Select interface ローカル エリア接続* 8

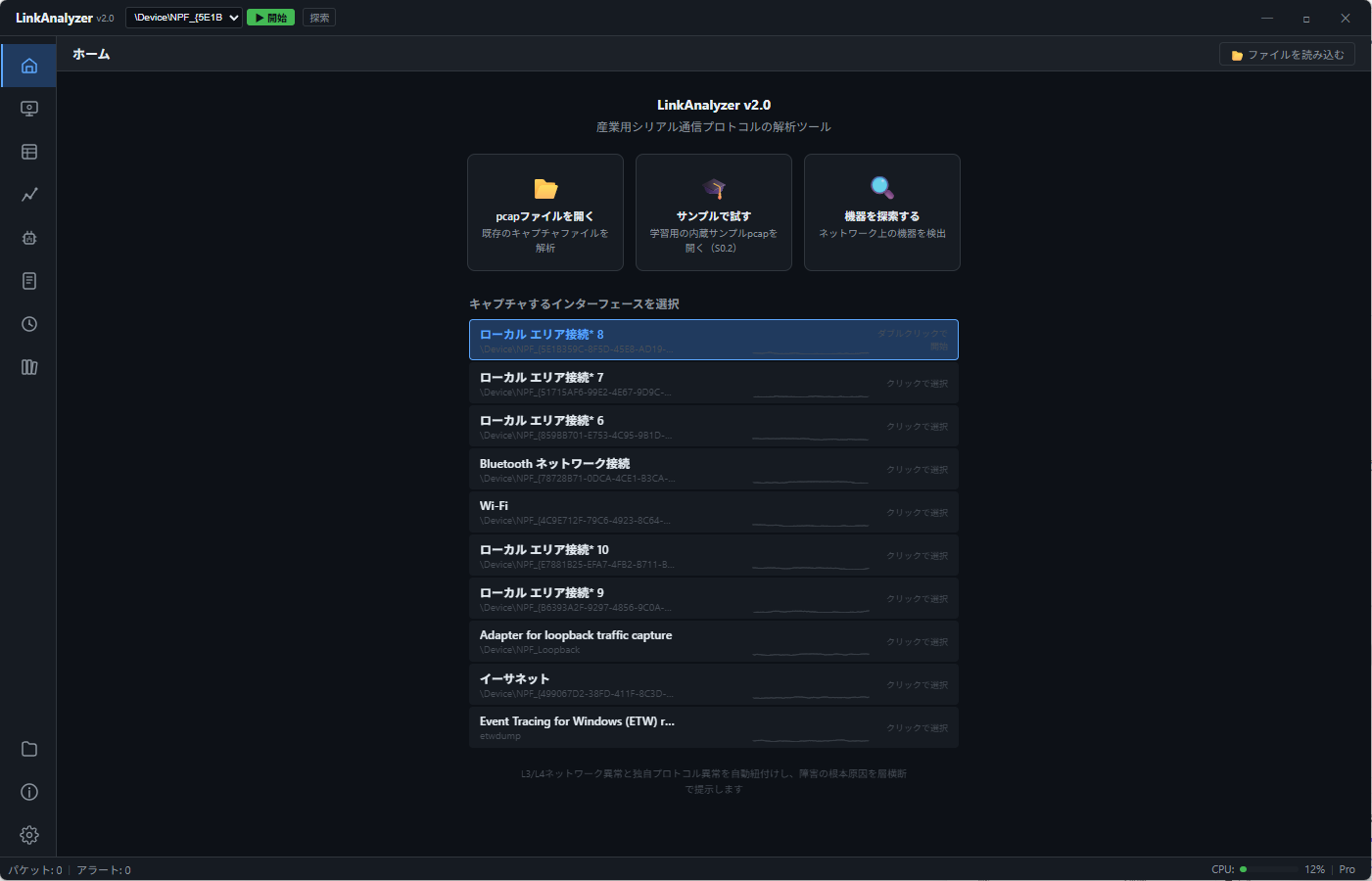714,340
